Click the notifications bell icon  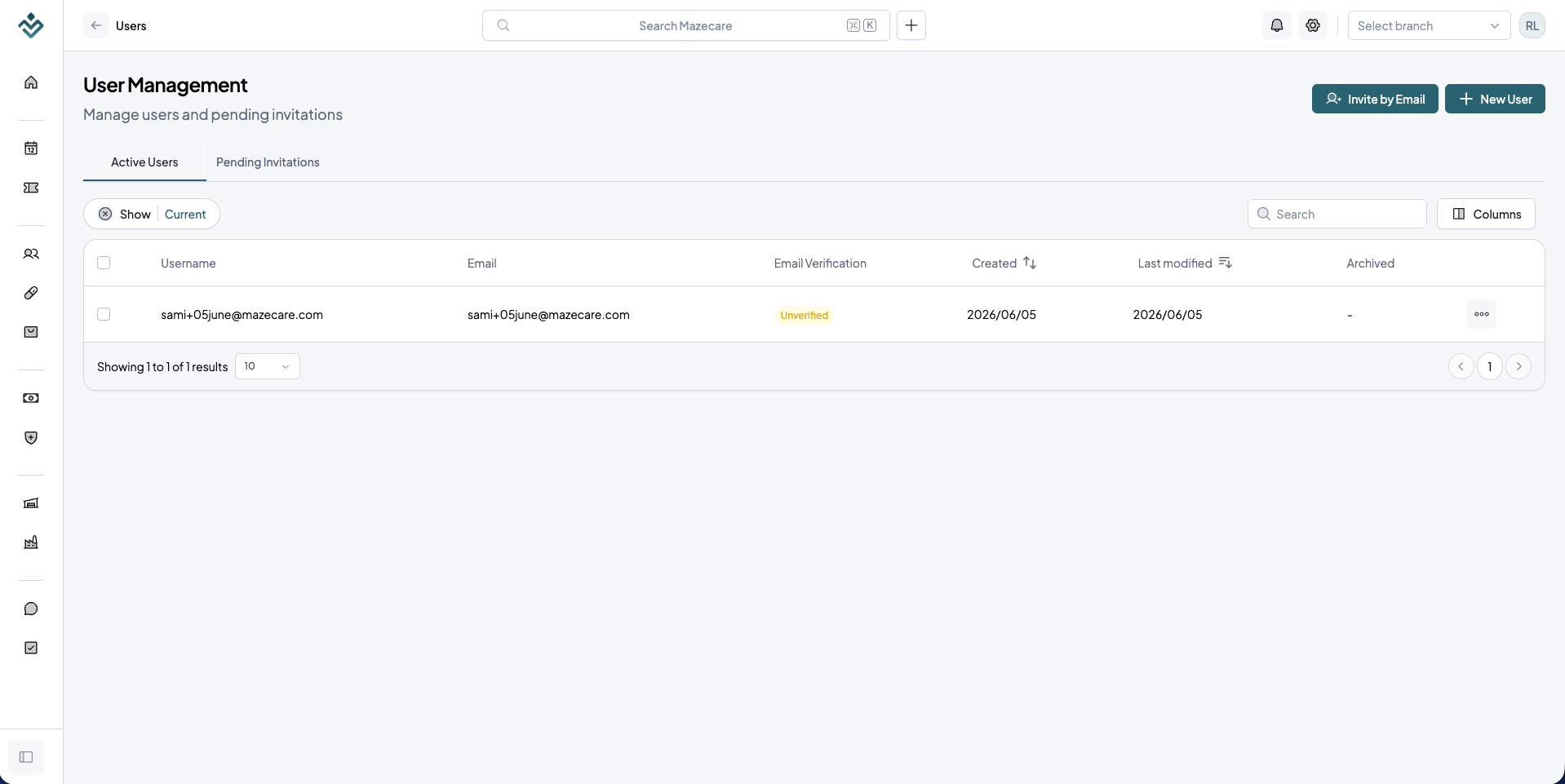[1277, 25]
